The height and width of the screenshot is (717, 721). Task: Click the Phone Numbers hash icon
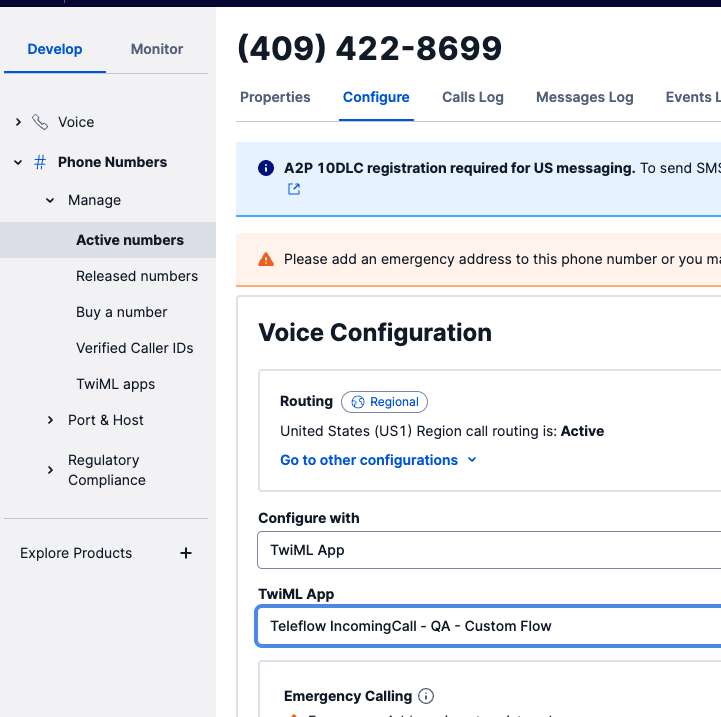40,162
